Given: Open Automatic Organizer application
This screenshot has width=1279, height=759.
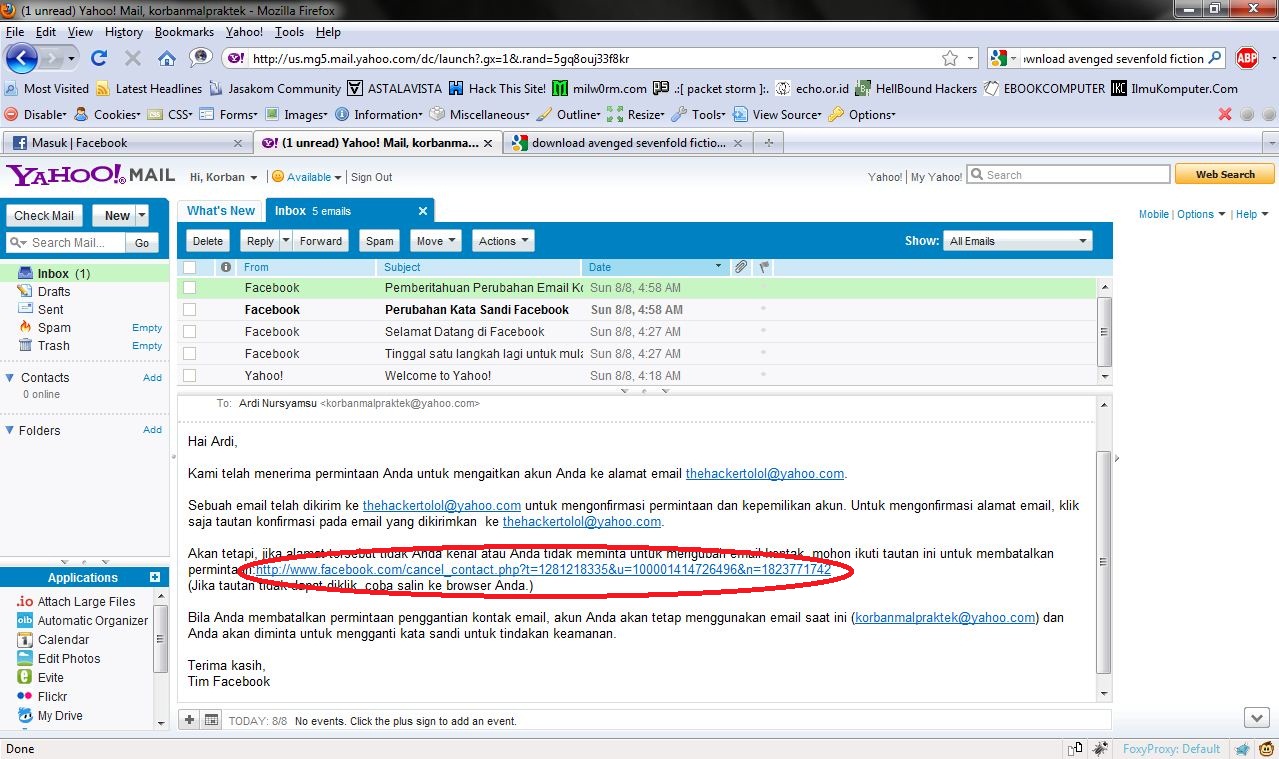Looking at the screenshot, I should tap(93, 620).
